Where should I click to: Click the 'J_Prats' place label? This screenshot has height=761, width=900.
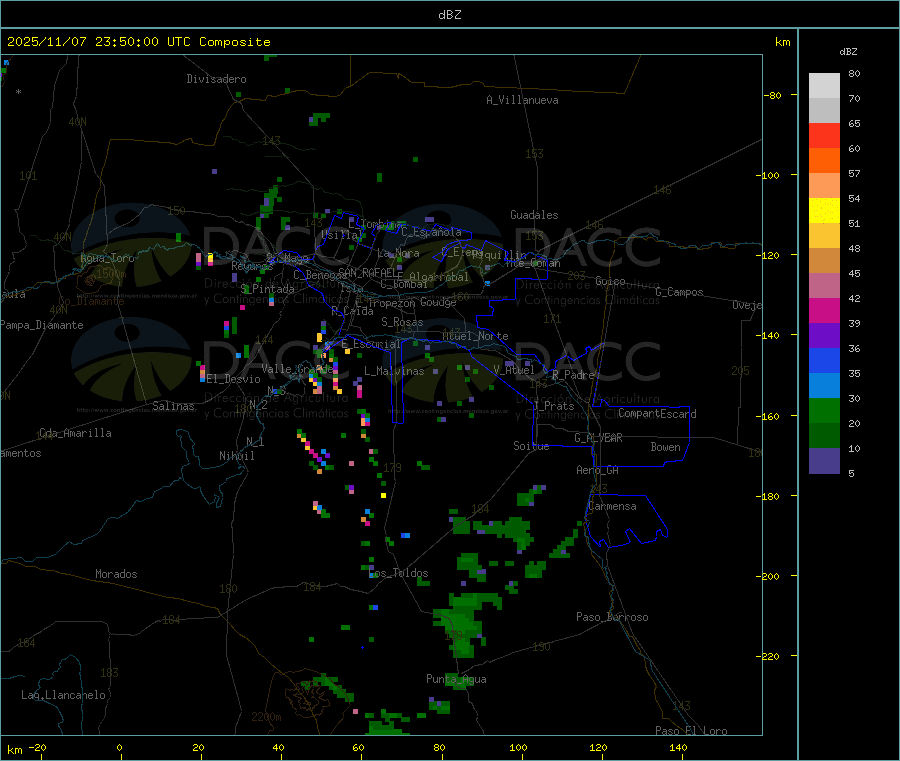(553, 406)
